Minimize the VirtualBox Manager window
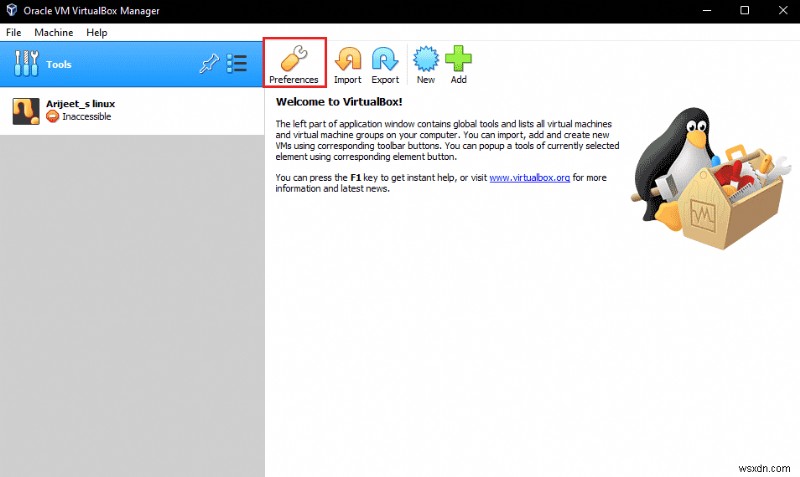The image size is (800, 477). click(707, 11)
